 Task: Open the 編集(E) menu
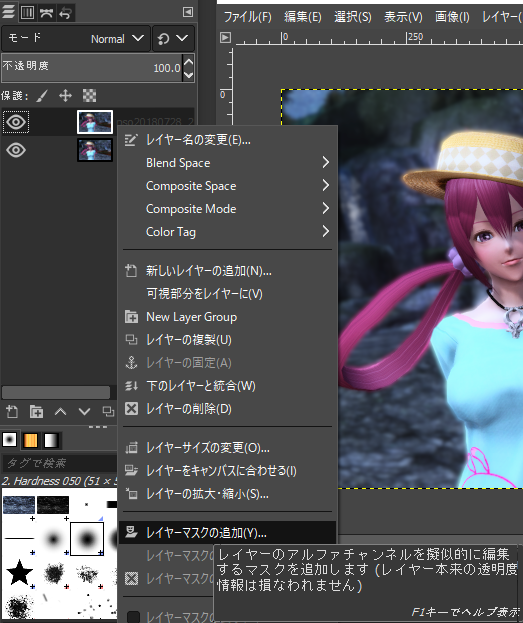pyautogui.click(x=303, y=17)
